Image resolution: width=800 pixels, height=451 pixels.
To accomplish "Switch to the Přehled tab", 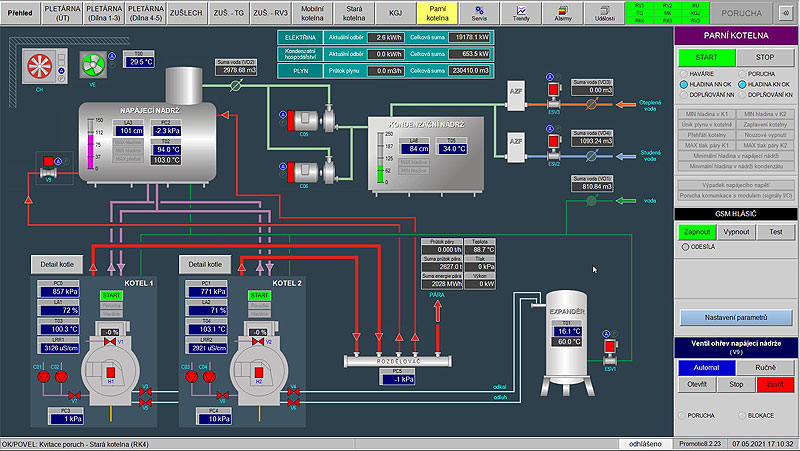I will [20, 13].
